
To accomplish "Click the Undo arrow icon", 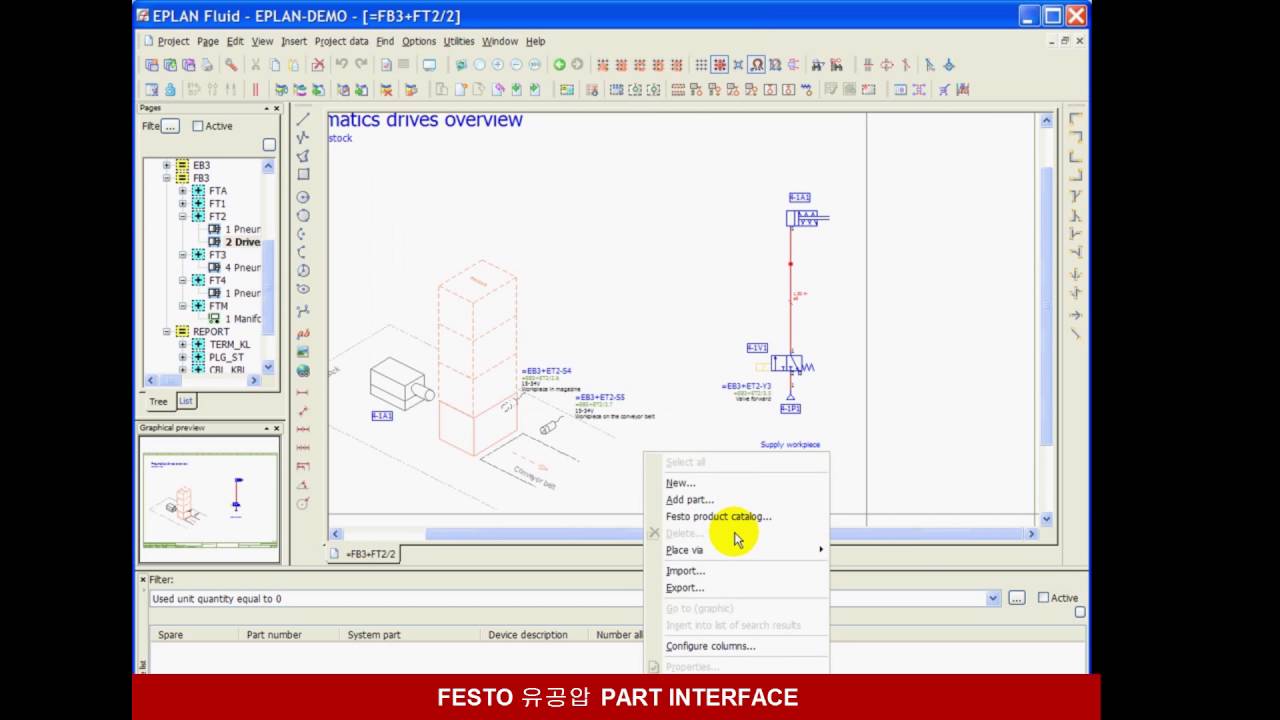I will (342, 65).
